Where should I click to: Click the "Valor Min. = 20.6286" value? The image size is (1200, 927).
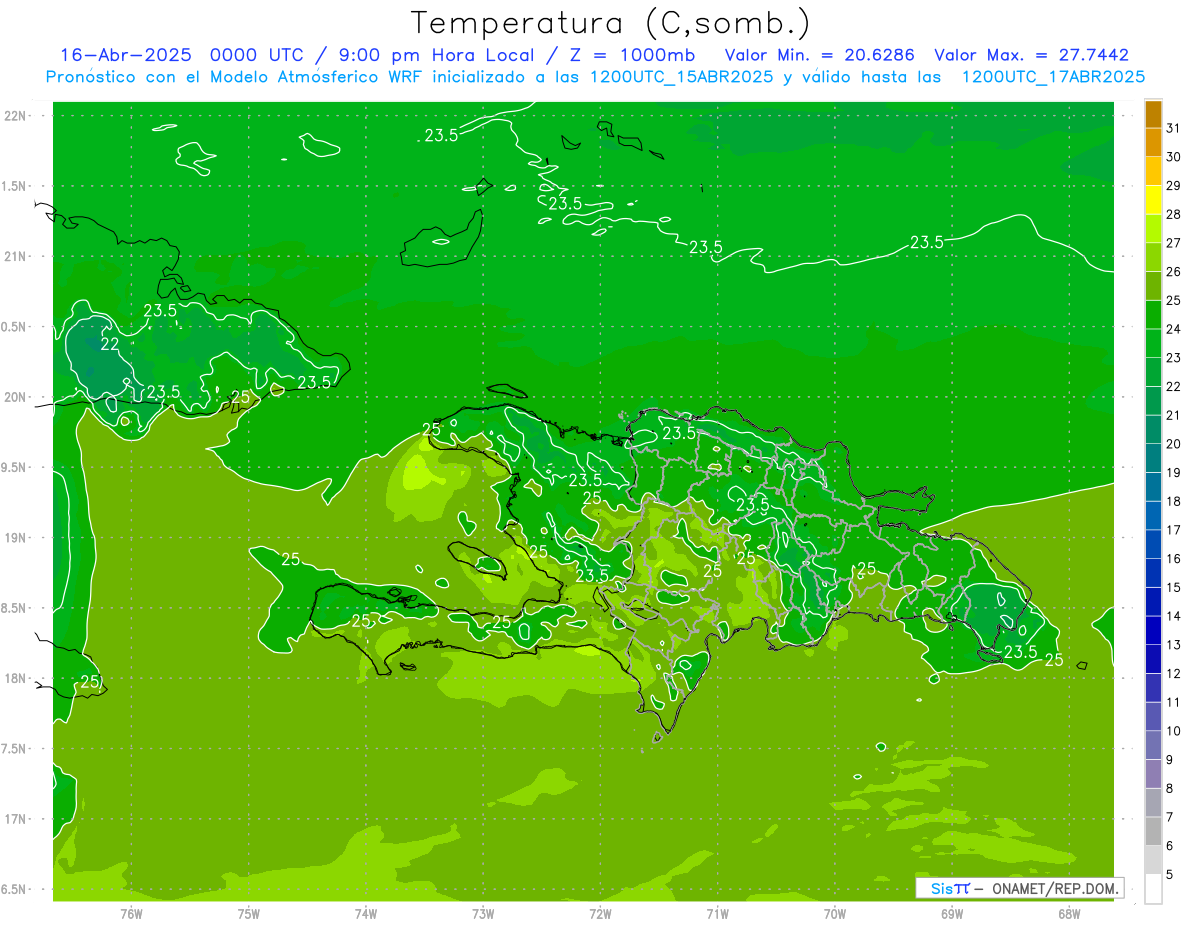point(819,55)
